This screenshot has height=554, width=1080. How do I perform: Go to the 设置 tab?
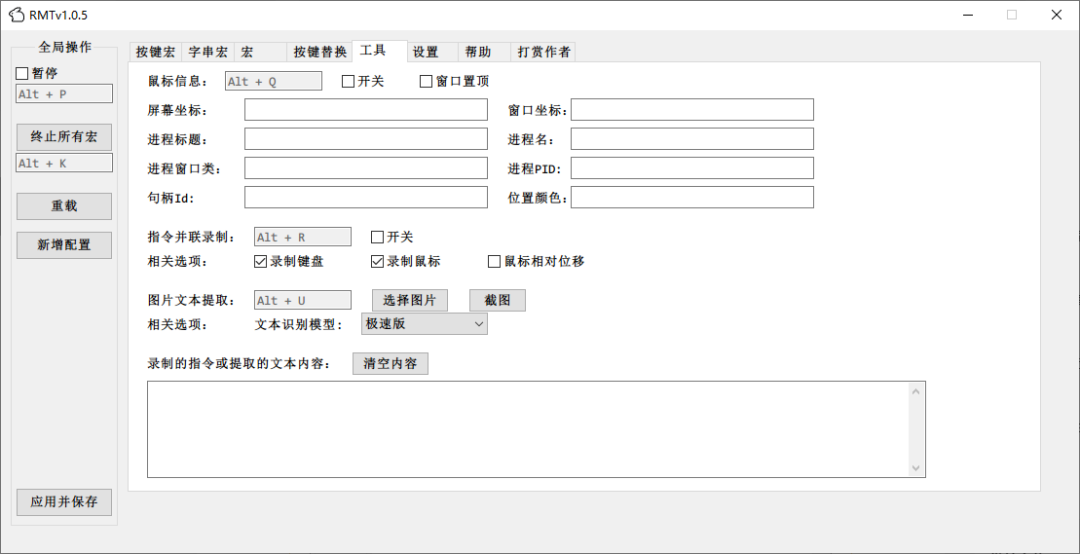(x=426, y=52)
